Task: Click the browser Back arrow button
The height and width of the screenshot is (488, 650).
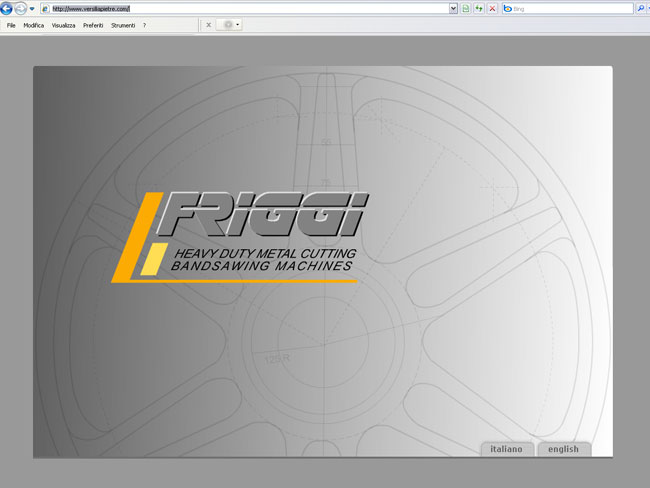Action: (x=6, y=8)
